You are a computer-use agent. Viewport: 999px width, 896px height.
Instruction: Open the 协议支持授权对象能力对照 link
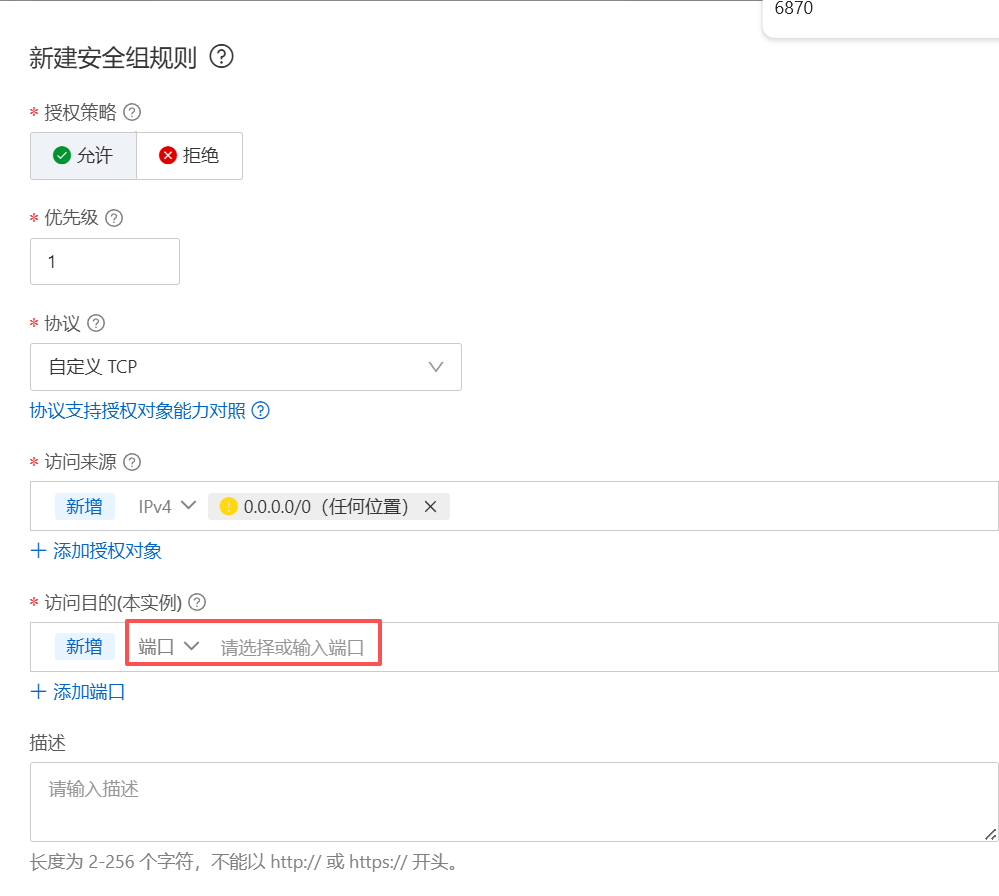(x=138, y=411)
